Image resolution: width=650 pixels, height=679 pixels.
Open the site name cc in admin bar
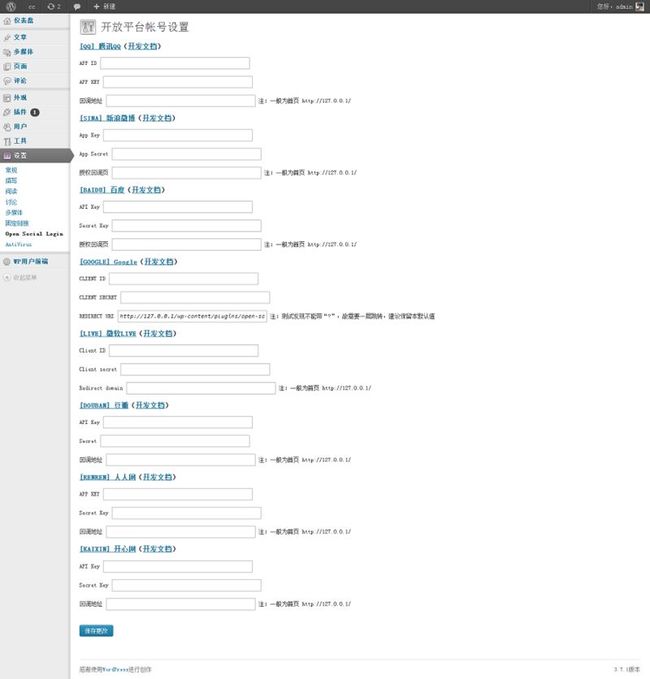click(x=32, y=6)
